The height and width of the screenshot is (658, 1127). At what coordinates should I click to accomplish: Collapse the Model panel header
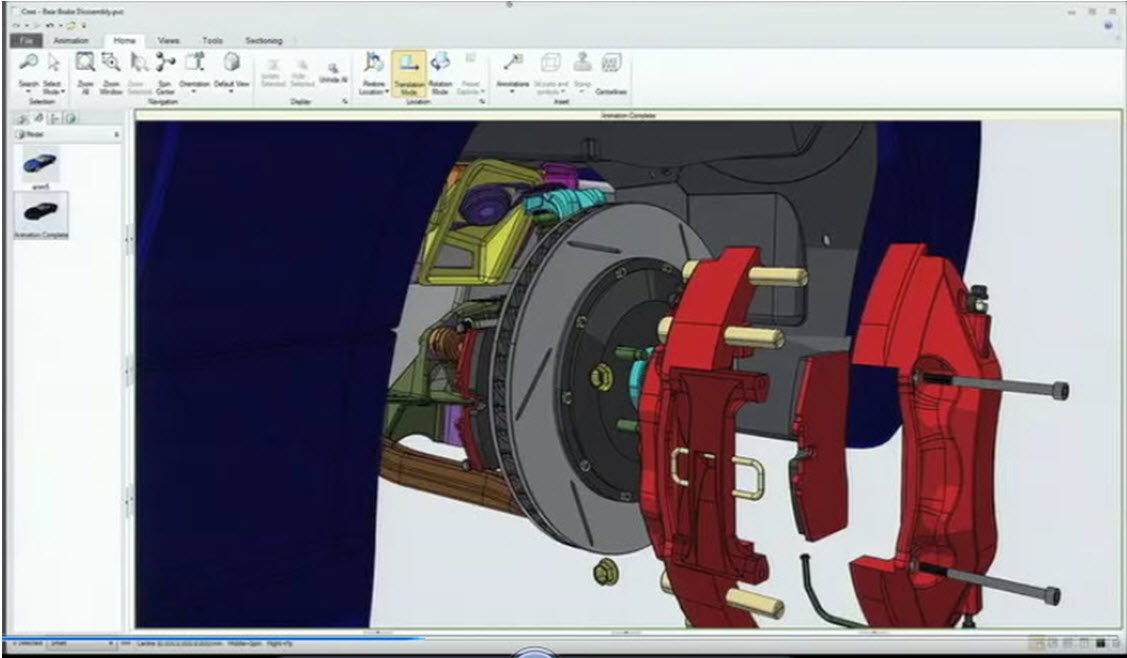point(117,134)
